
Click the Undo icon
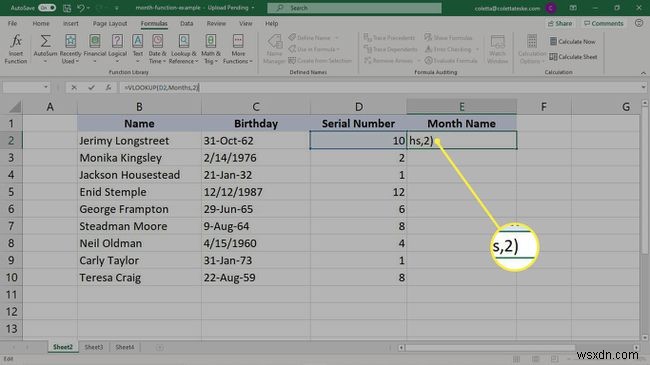point(81,8)
